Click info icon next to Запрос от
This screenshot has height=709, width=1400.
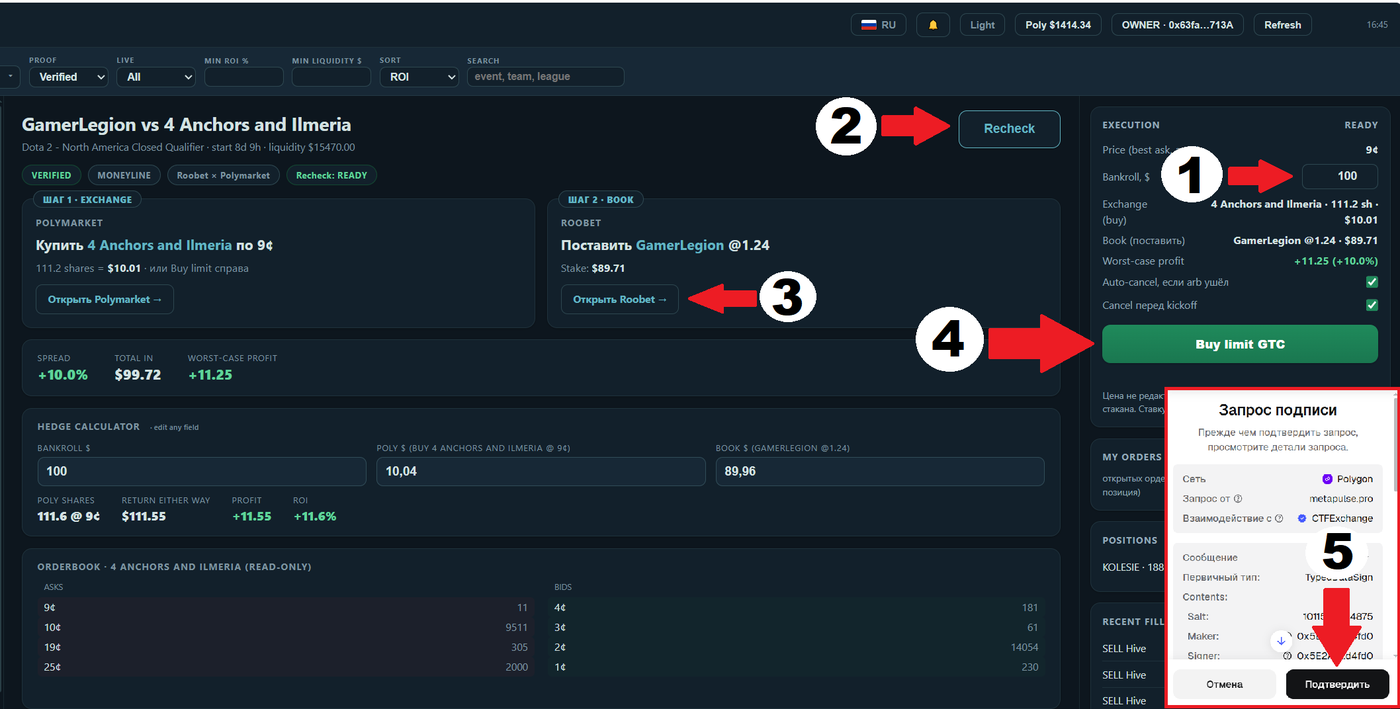point(1238,498)
